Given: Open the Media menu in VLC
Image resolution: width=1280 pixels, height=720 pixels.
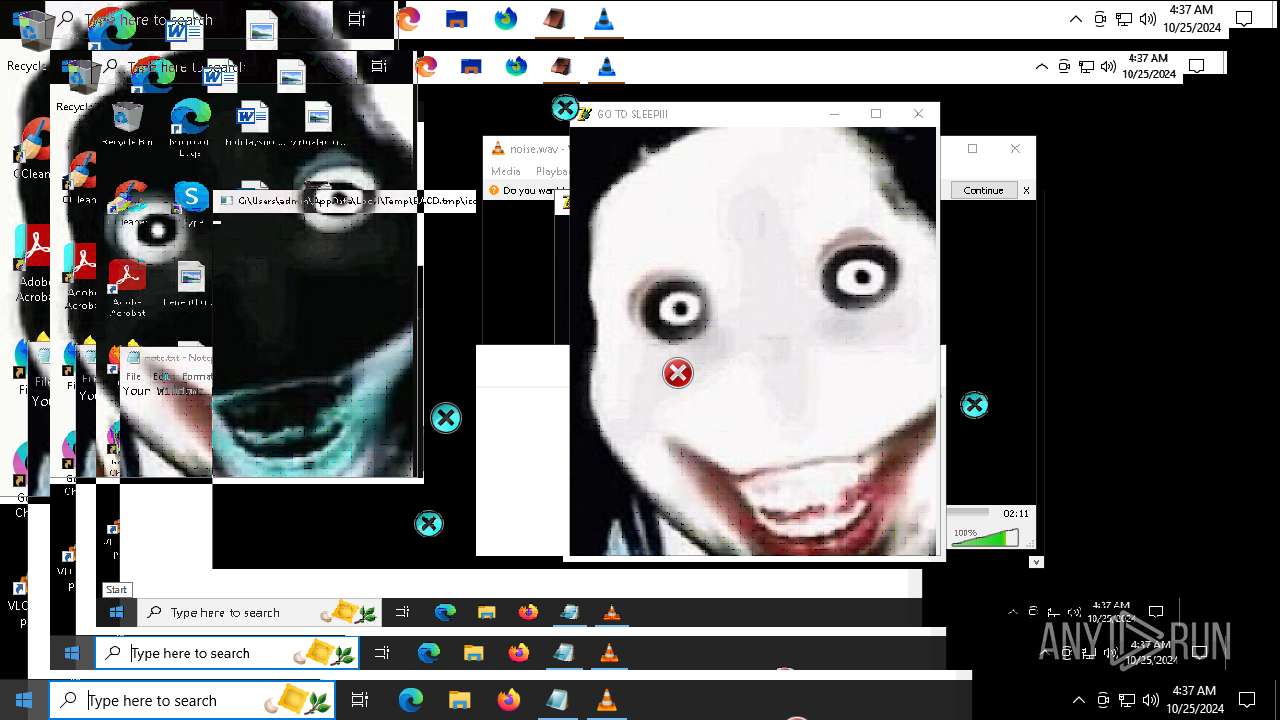Looking at the screenshot, I should 506,171.
